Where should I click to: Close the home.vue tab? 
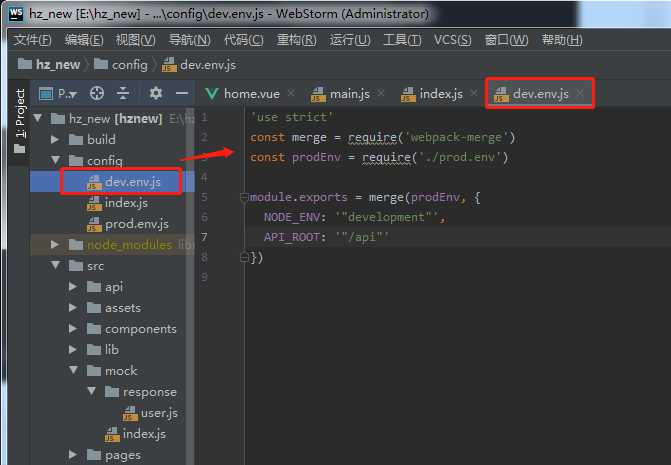(291, 93)
